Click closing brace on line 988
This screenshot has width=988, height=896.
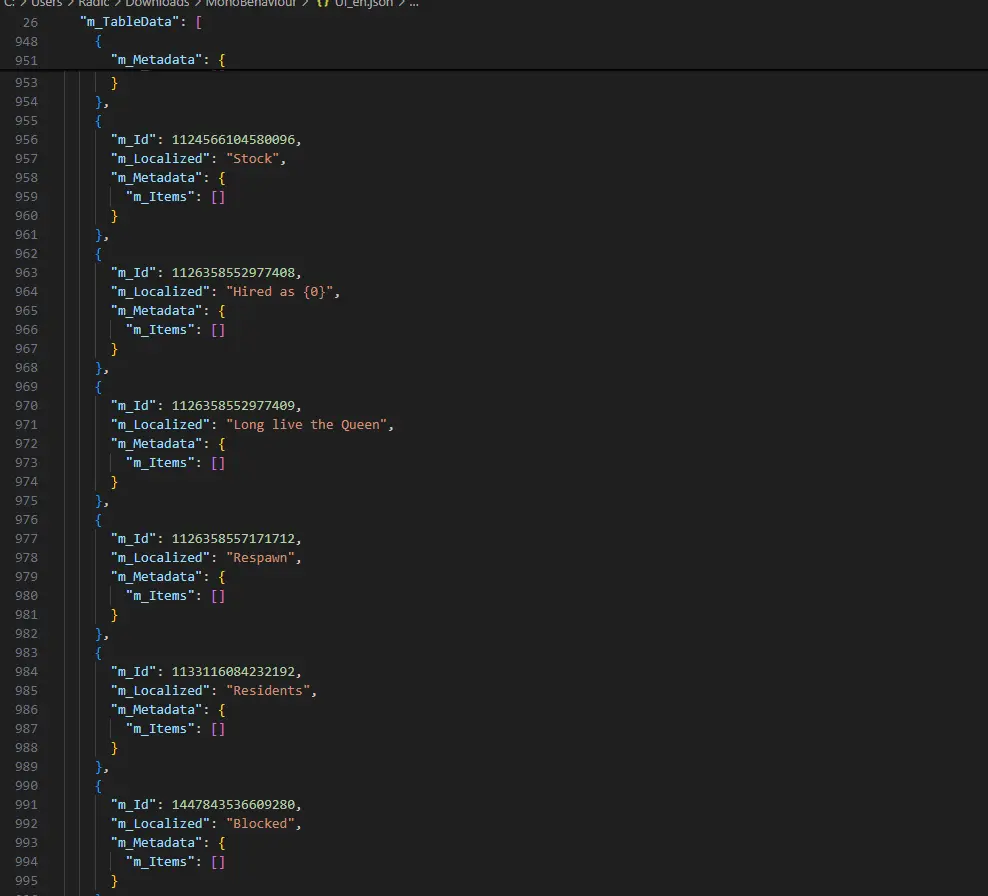[114, 748]
